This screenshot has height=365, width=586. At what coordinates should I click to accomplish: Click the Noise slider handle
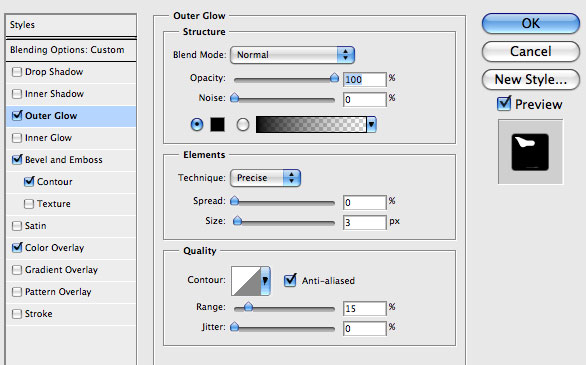click(x=234, y=98)
